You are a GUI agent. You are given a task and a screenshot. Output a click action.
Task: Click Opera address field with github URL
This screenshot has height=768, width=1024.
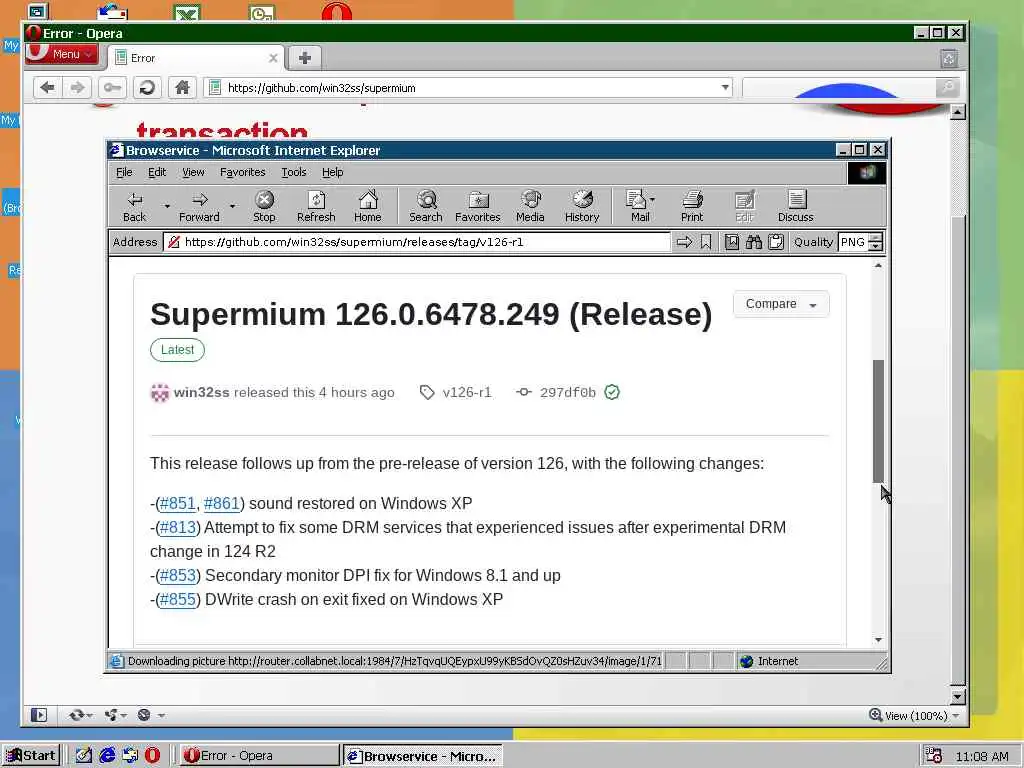[468, 88]
